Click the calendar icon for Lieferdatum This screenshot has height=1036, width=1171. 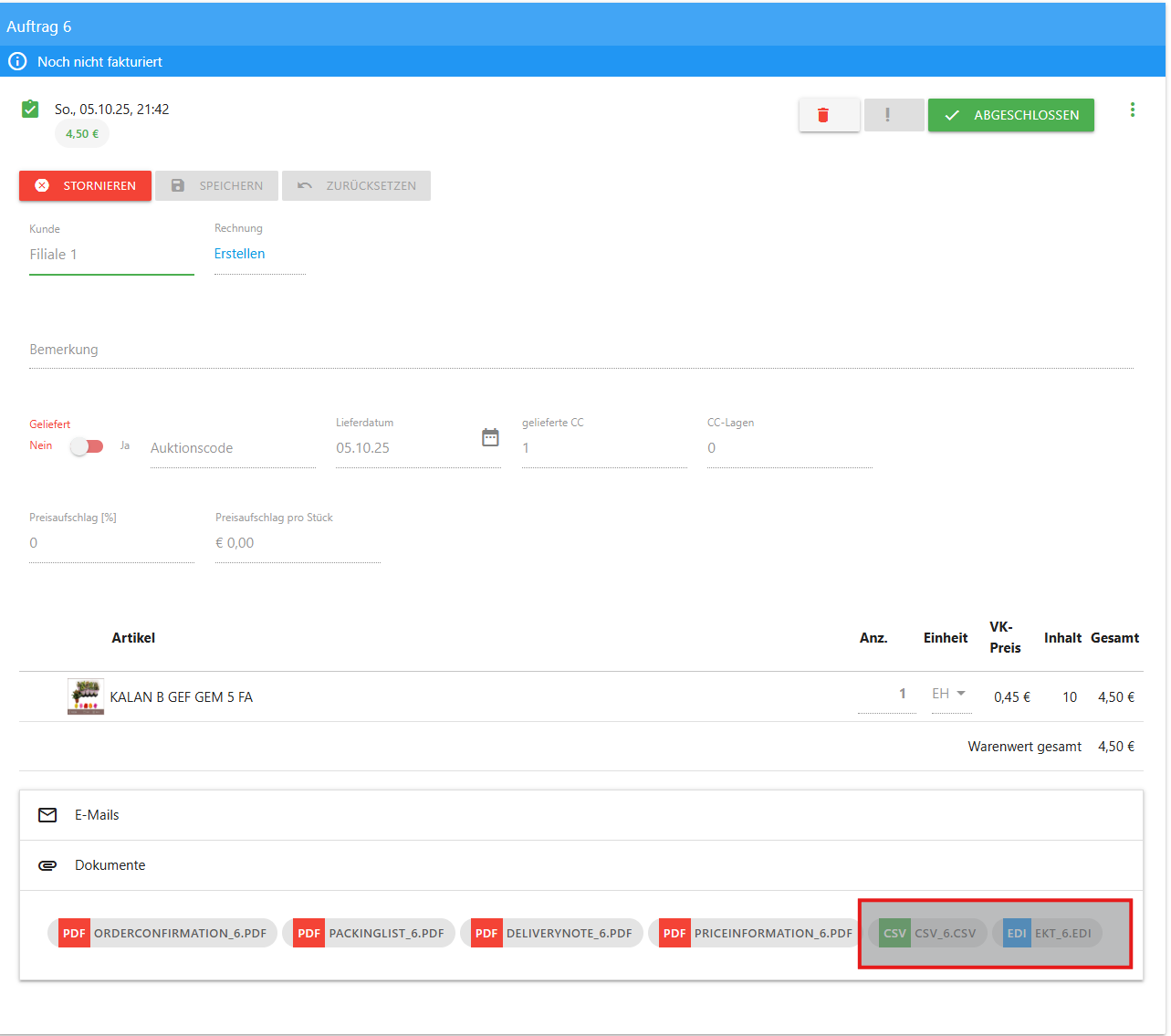pyautogui.click(x=490, y=438)
